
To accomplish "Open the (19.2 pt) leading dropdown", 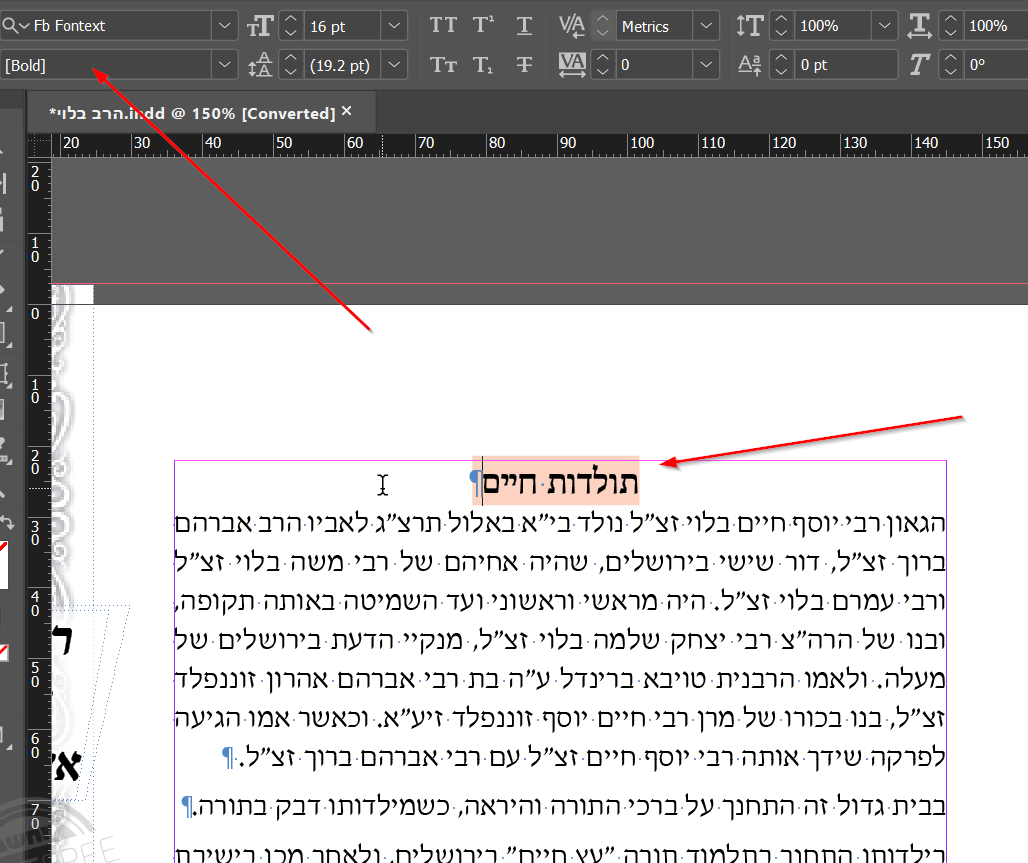I will pyautogui.click(x=393, y=65).
